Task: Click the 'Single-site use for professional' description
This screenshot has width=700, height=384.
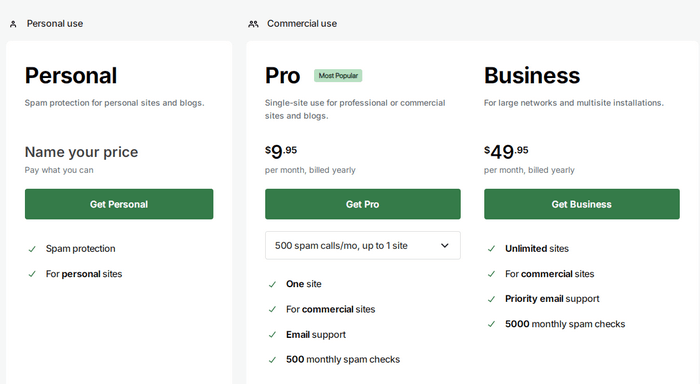Action: 355,109
